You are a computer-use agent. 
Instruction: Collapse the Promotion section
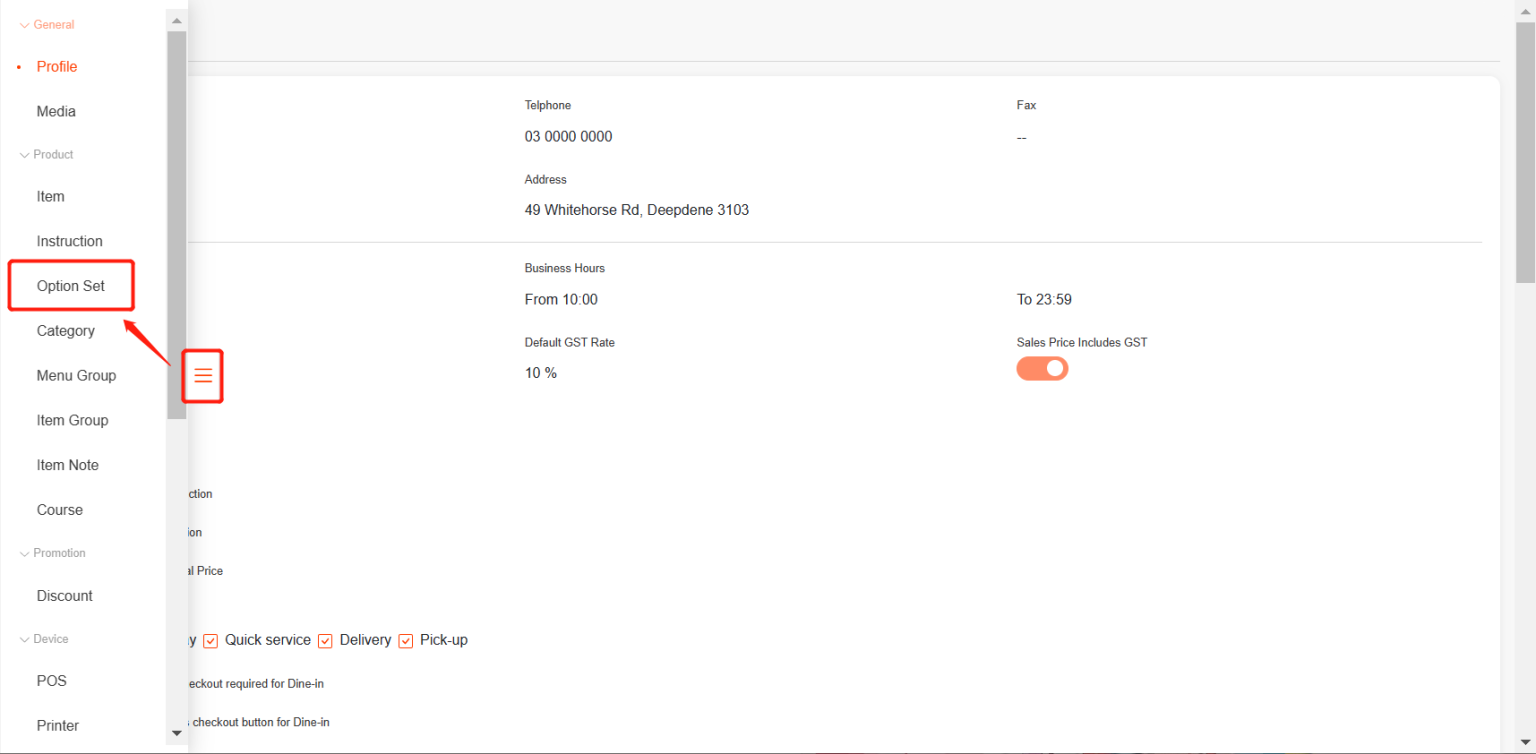(x=52, y=553)
